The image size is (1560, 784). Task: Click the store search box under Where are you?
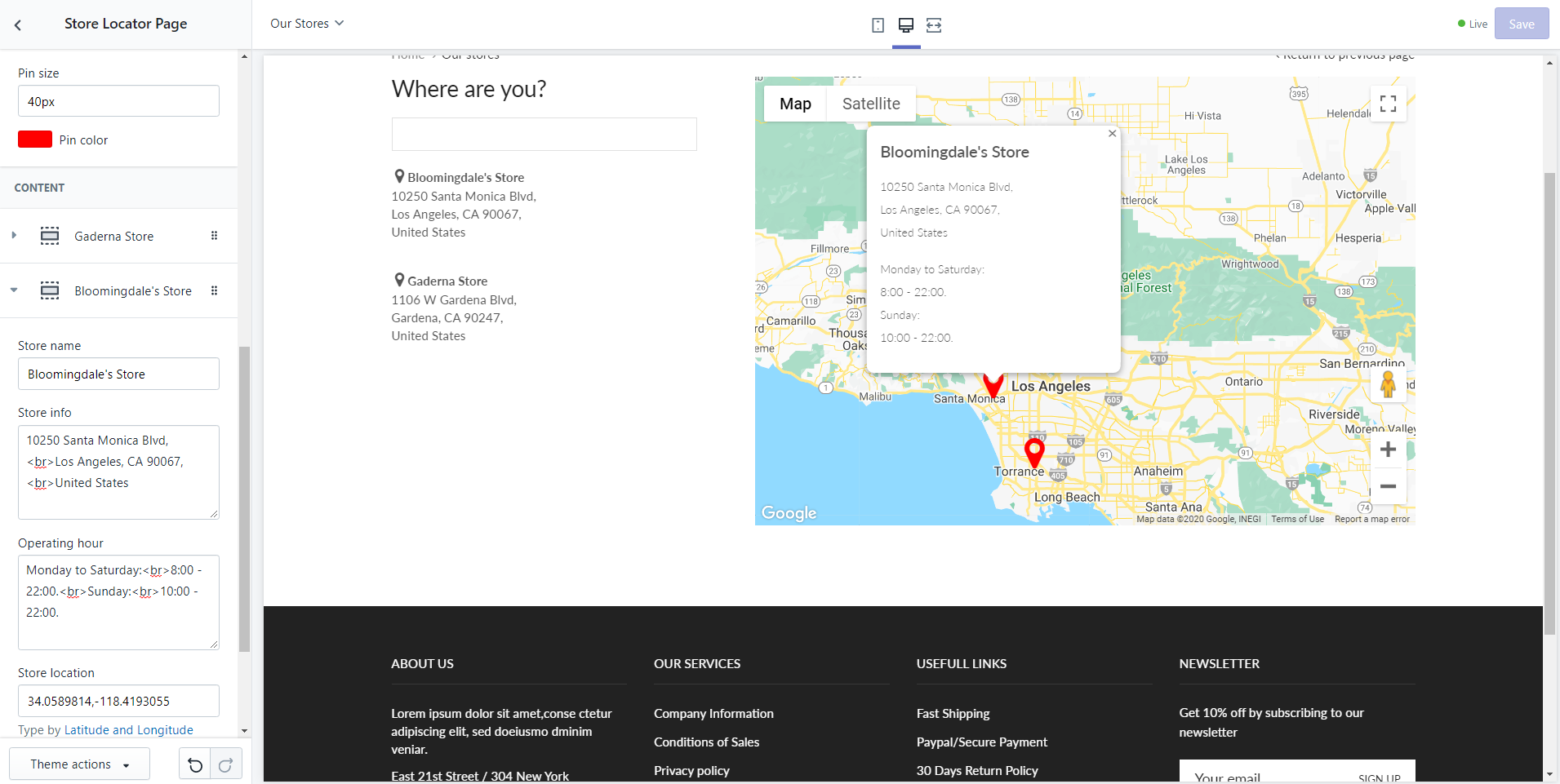click(544, 134)
